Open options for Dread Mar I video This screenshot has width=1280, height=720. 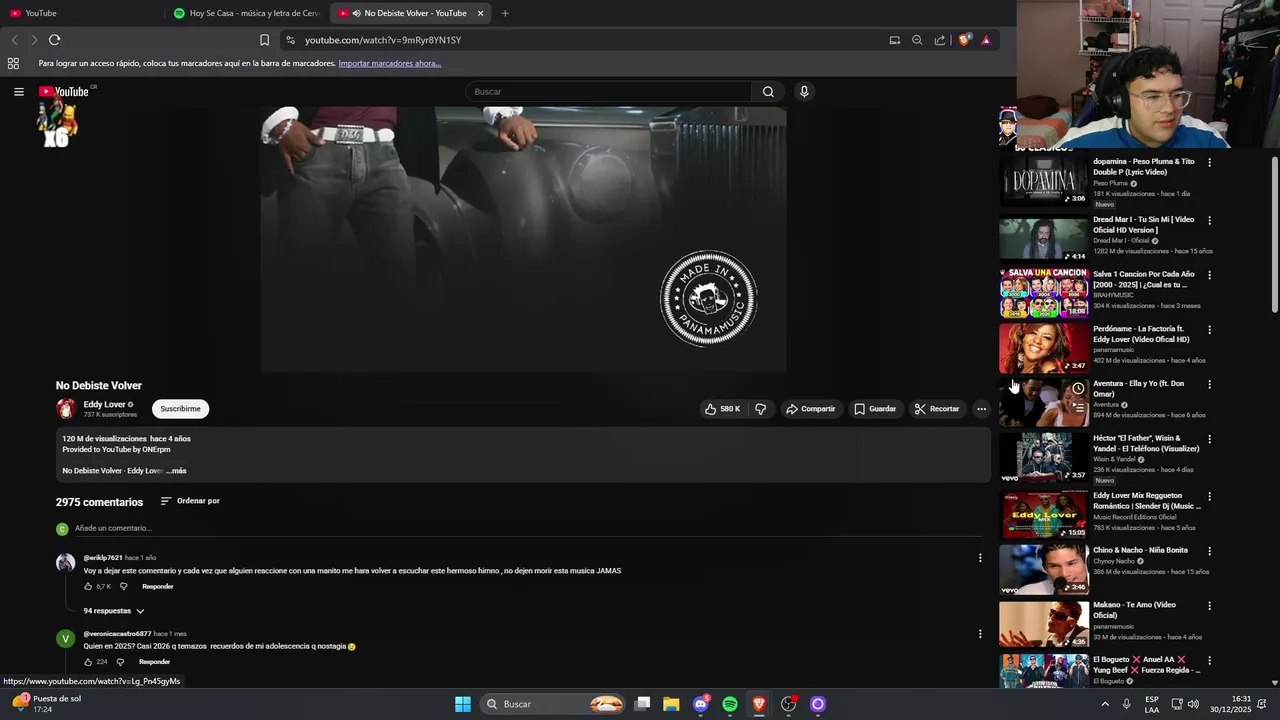[1209, 220]
